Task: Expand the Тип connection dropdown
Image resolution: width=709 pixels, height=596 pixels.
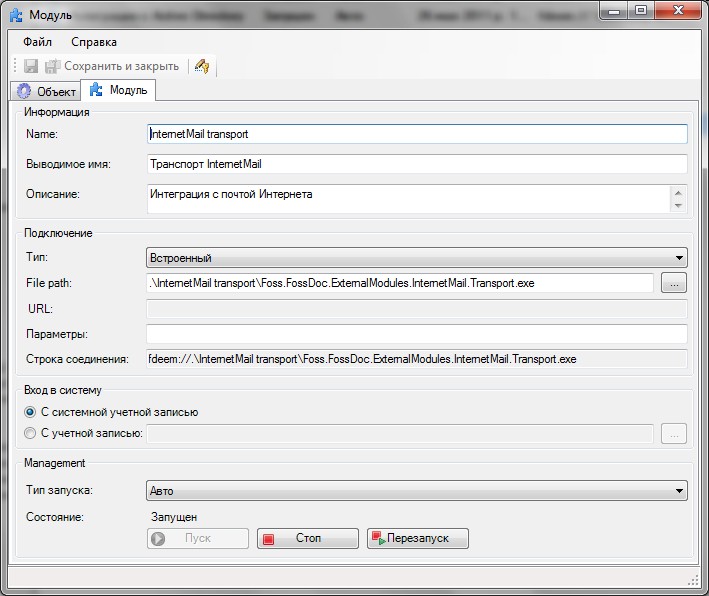Action: tap(416, 258)
